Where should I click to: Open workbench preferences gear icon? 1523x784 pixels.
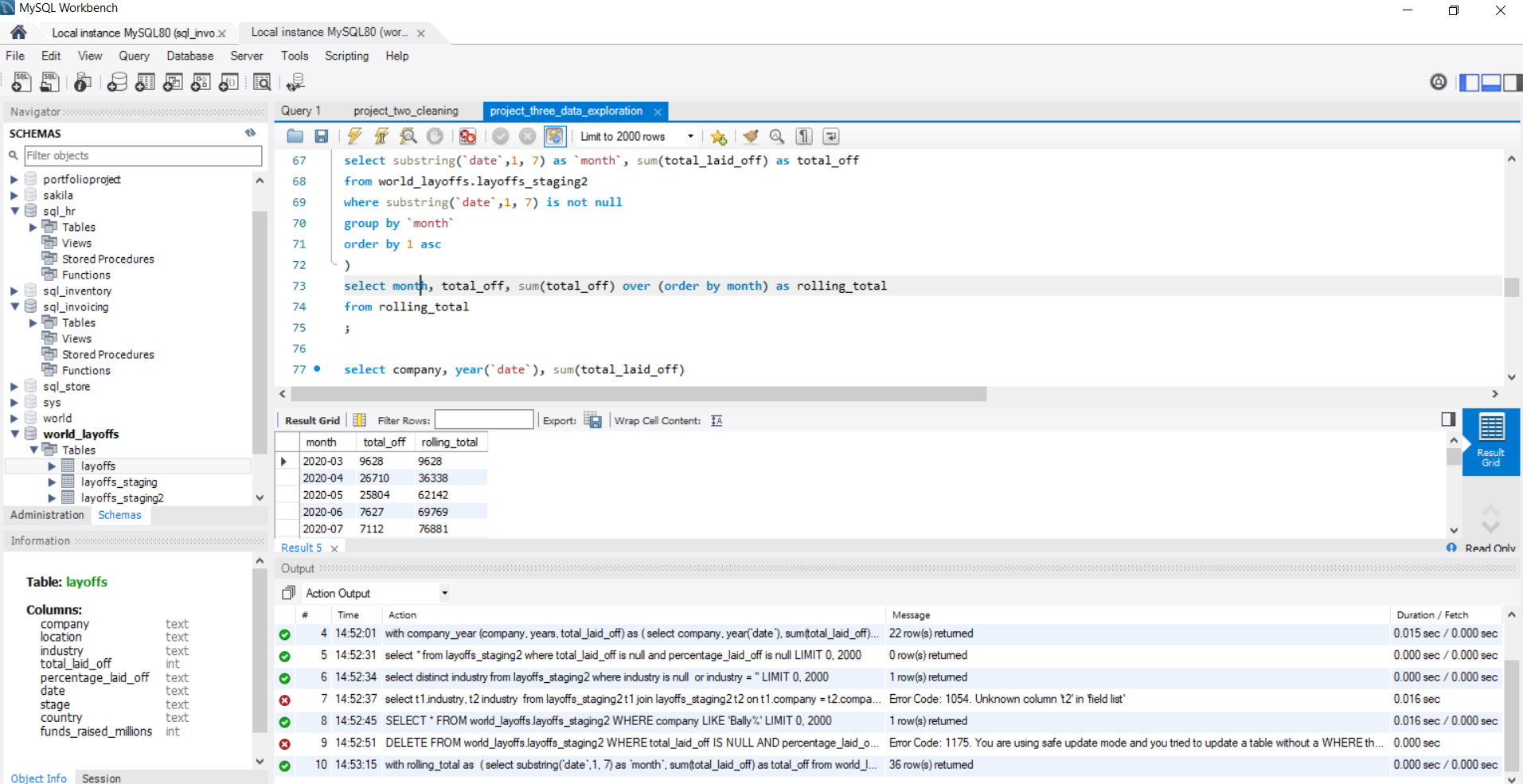[x=1438, y=82]
